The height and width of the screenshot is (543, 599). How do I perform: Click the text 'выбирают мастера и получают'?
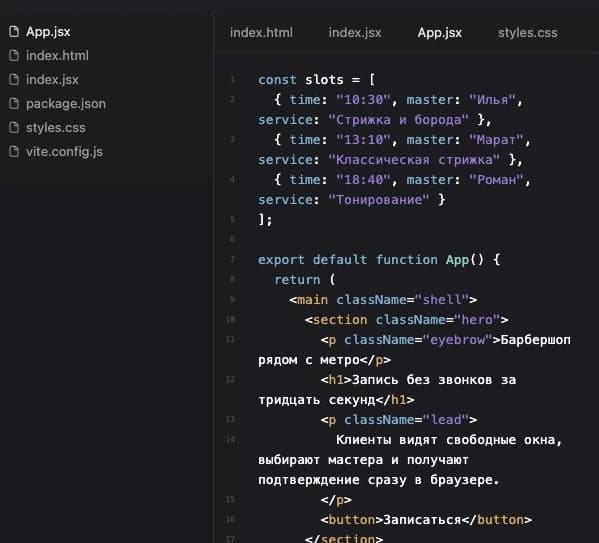(363, 460)
